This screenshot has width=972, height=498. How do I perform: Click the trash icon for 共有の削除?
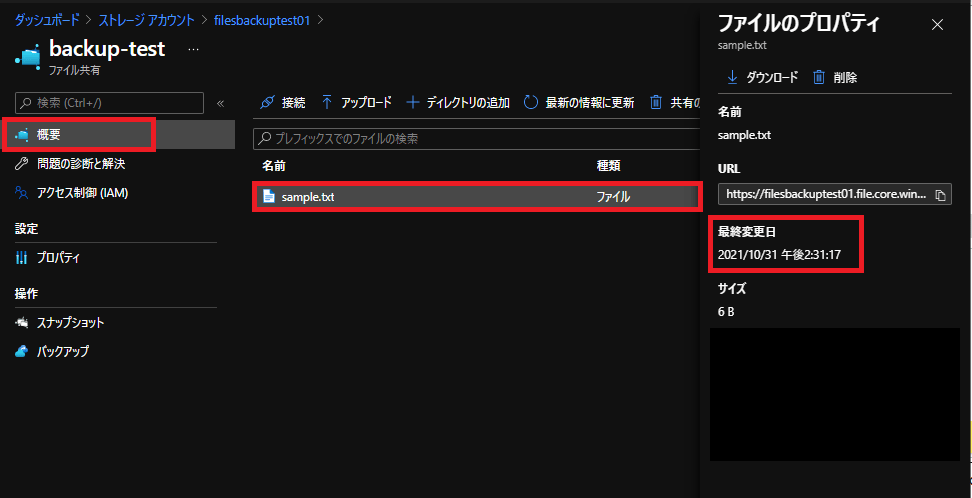656,103
